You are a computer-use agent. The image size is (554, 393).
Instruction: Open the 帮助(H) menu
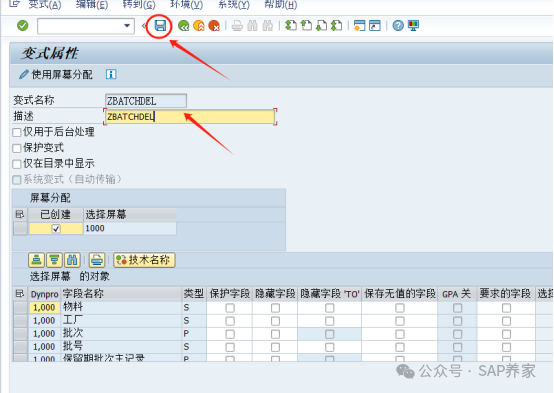click(281, 5)
